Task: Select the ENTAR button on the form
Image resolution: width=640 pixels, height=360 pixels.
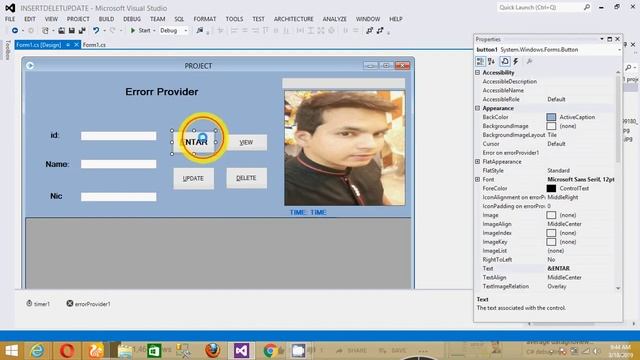Action: coord(194,142)
